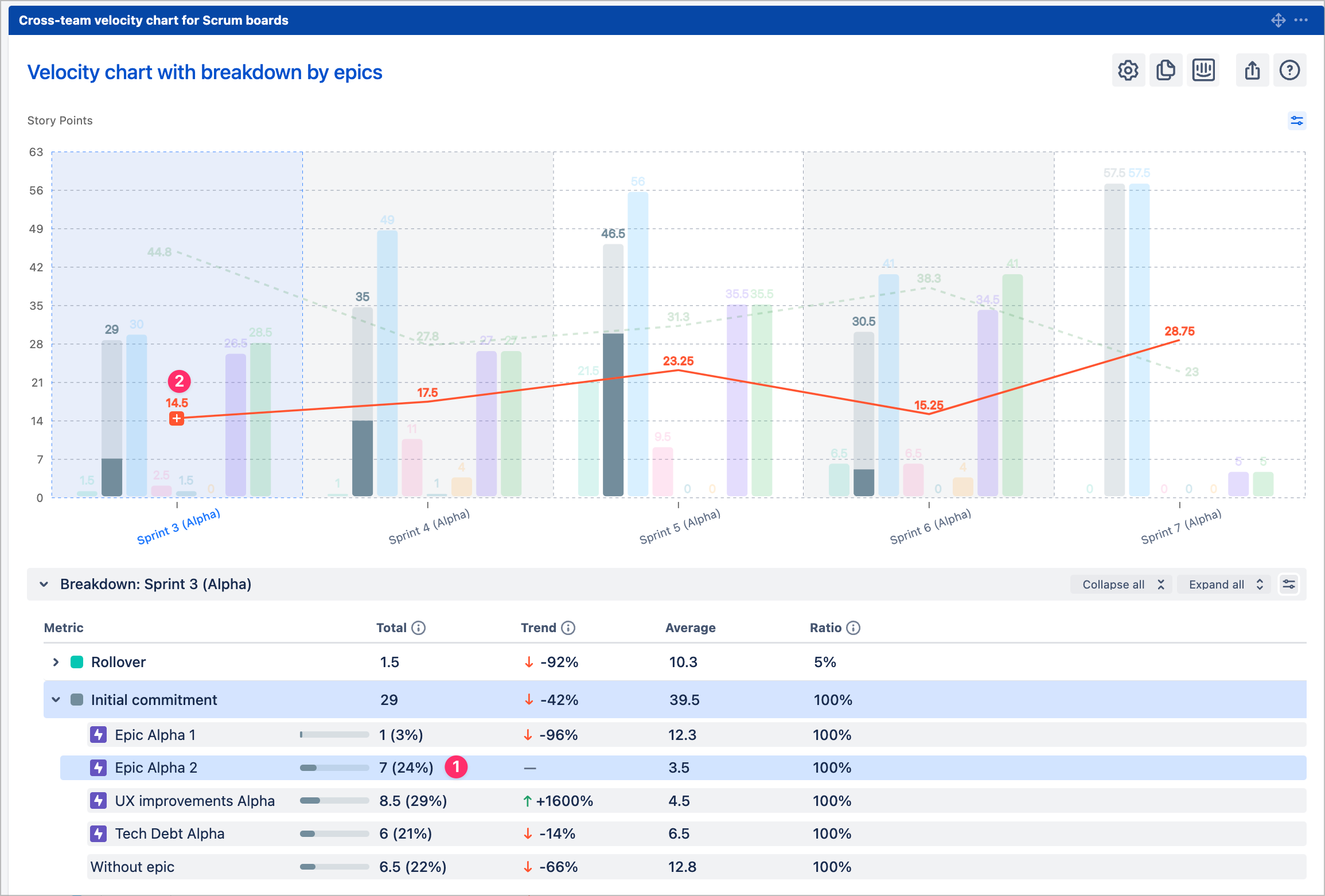Click the purple epic icon for Epic Alpha 2
Image resolution: width=1325 pixels, height=896 pixels.
[98, 768]
